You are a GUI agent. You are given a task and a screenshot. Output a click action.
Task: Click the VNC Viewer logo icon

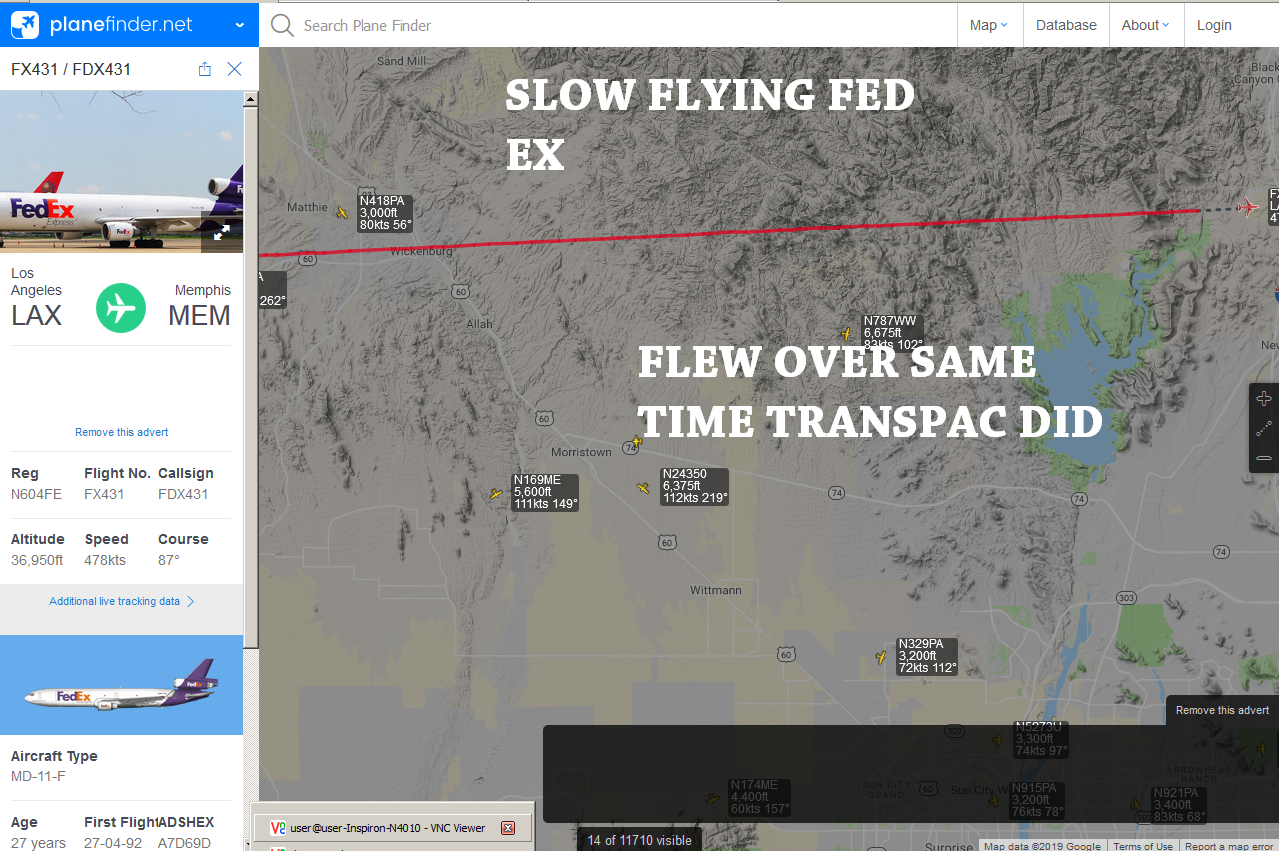278,828
